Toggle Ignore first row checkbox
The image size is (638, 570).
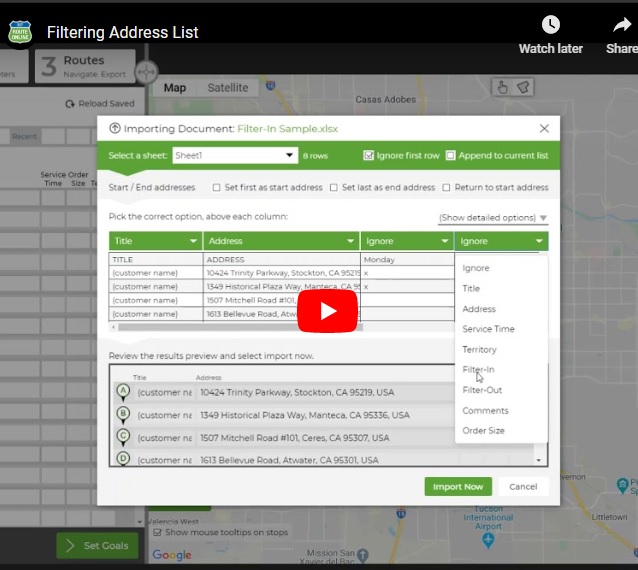pos(368,155)
